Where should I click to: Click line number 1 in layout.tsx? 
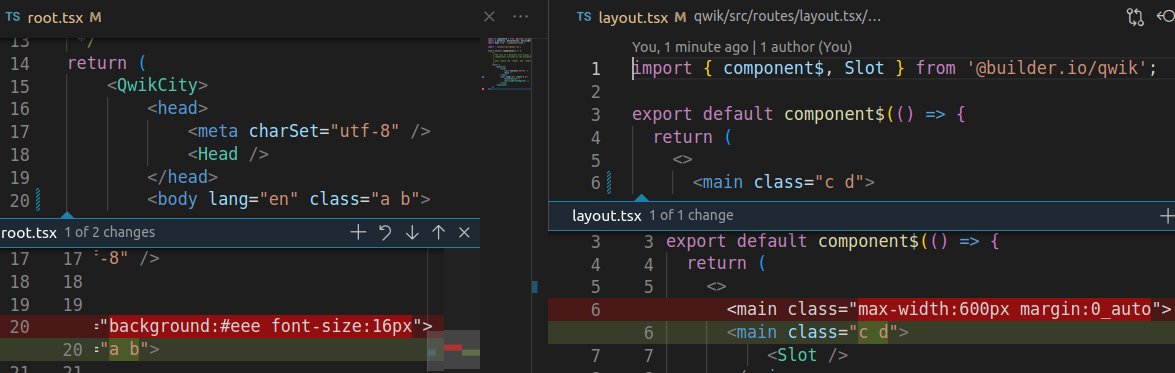596,69
